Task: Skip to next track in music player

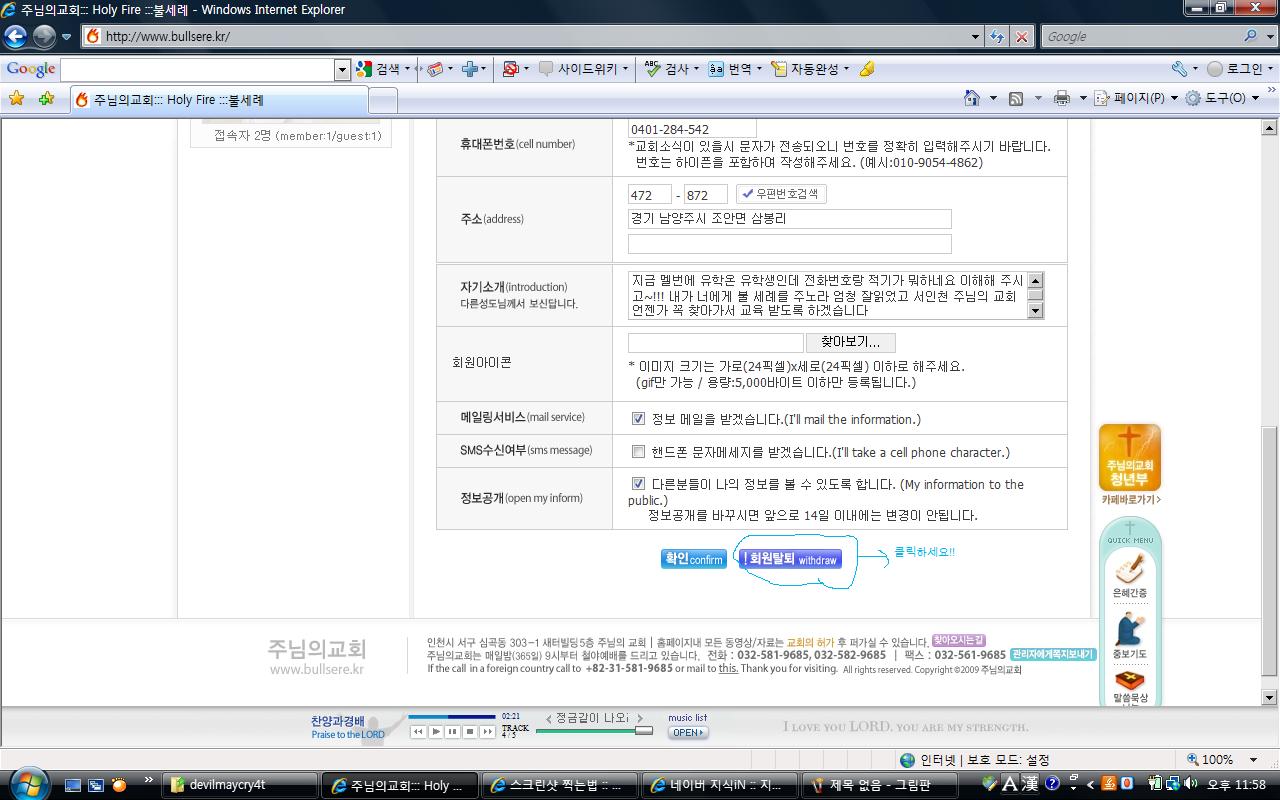Action: [487, 732]
